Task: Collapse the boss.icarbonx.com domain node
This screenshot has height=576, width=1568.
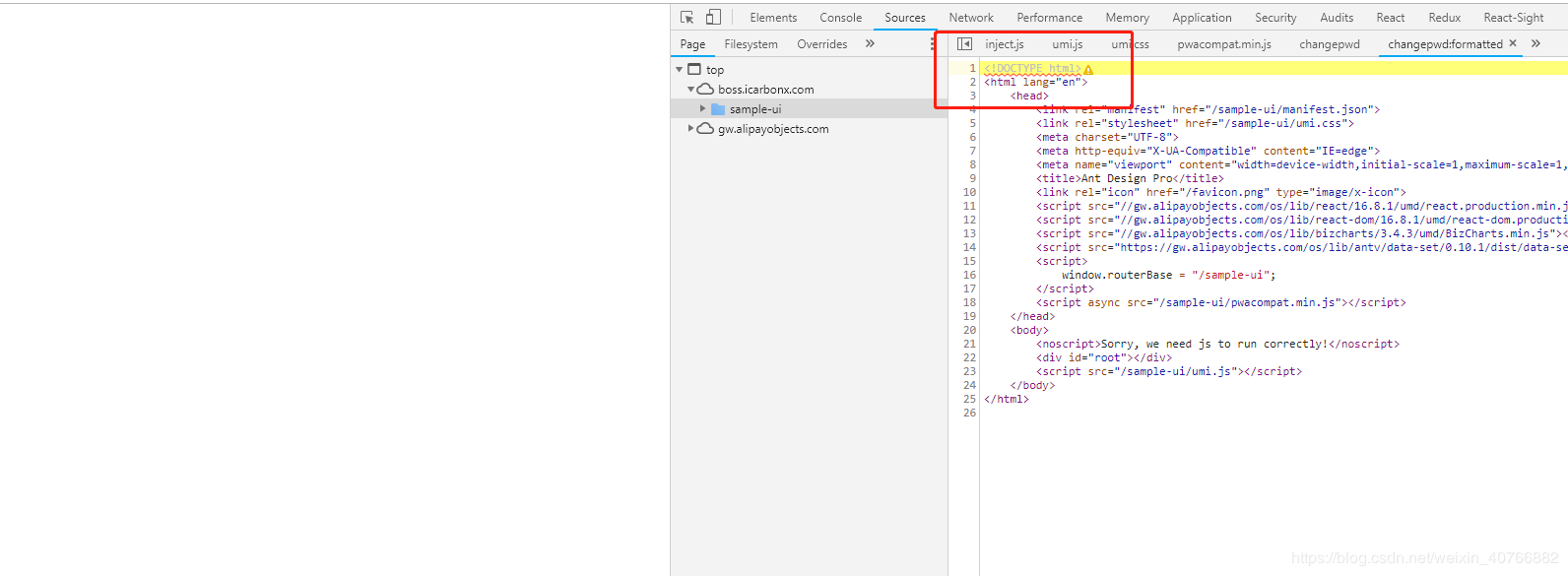Action: (x=690, y=90)
